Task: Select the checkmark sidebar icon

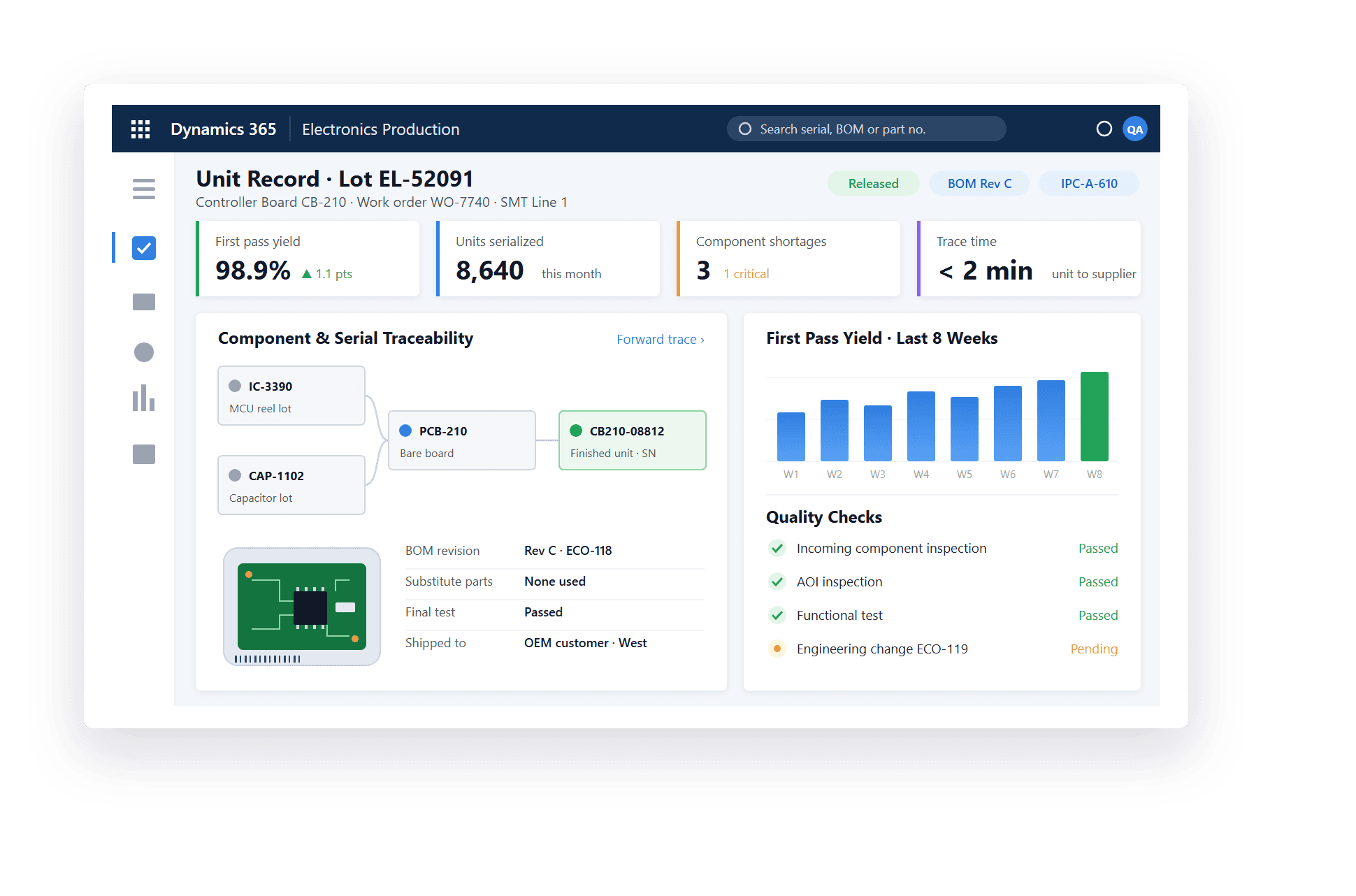Action: [x=144, y=248]
